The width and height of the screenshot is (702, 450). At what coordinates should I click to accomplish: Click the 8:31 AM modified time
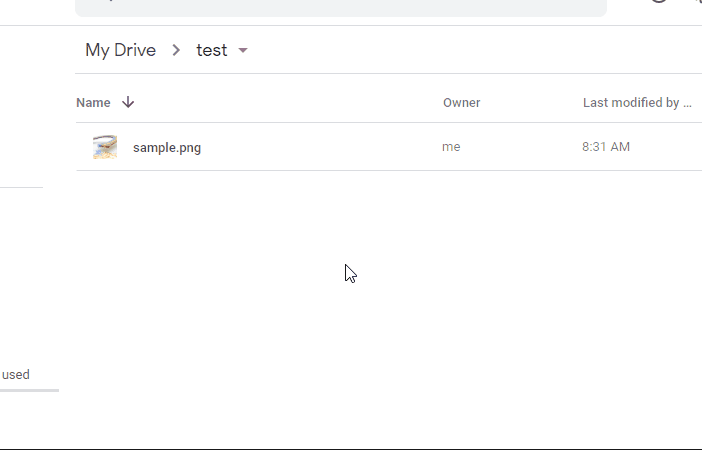[x=606, y=147]
